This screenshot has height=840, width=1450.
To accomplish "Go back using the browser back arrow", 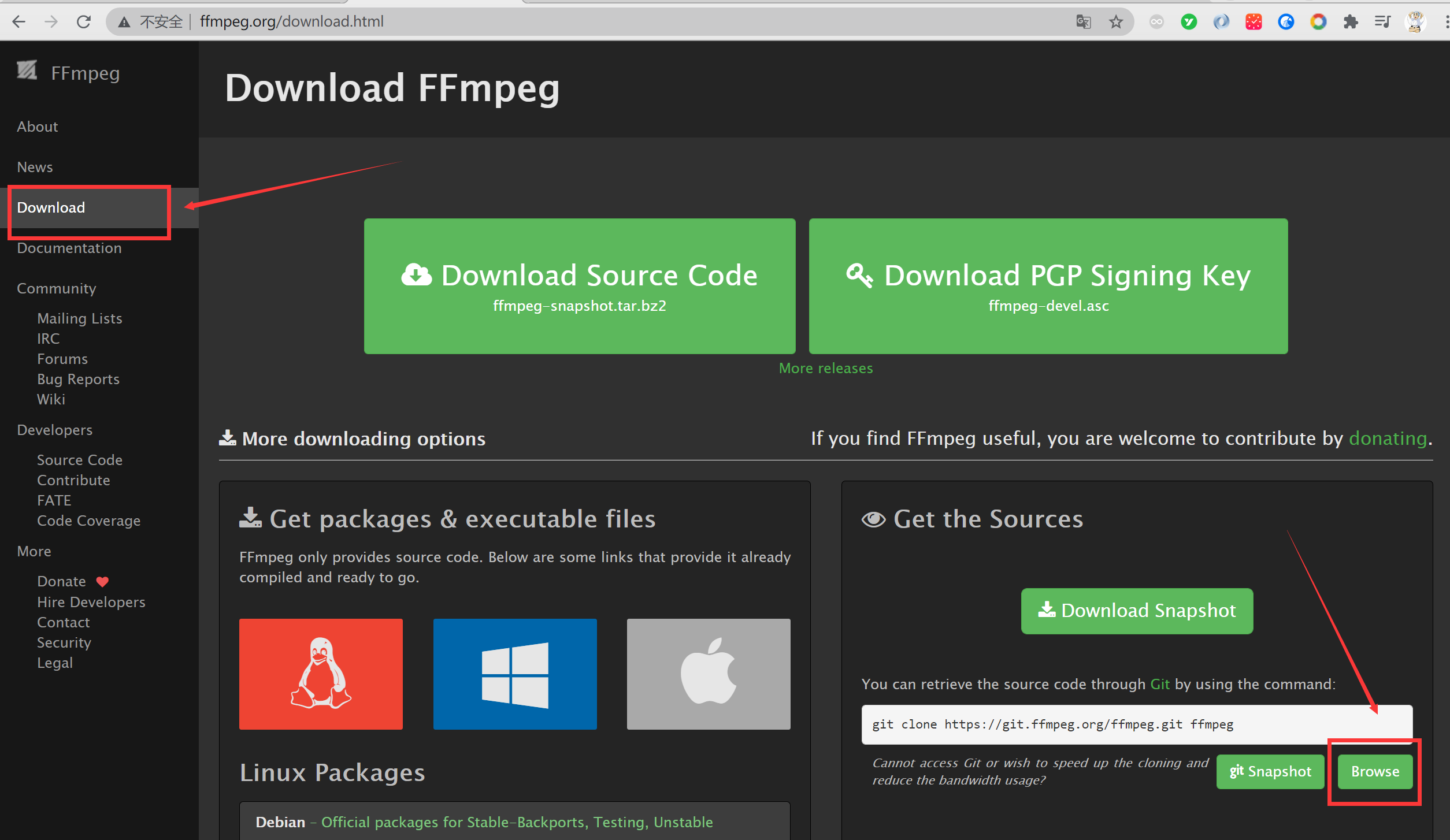I will 19,21.
